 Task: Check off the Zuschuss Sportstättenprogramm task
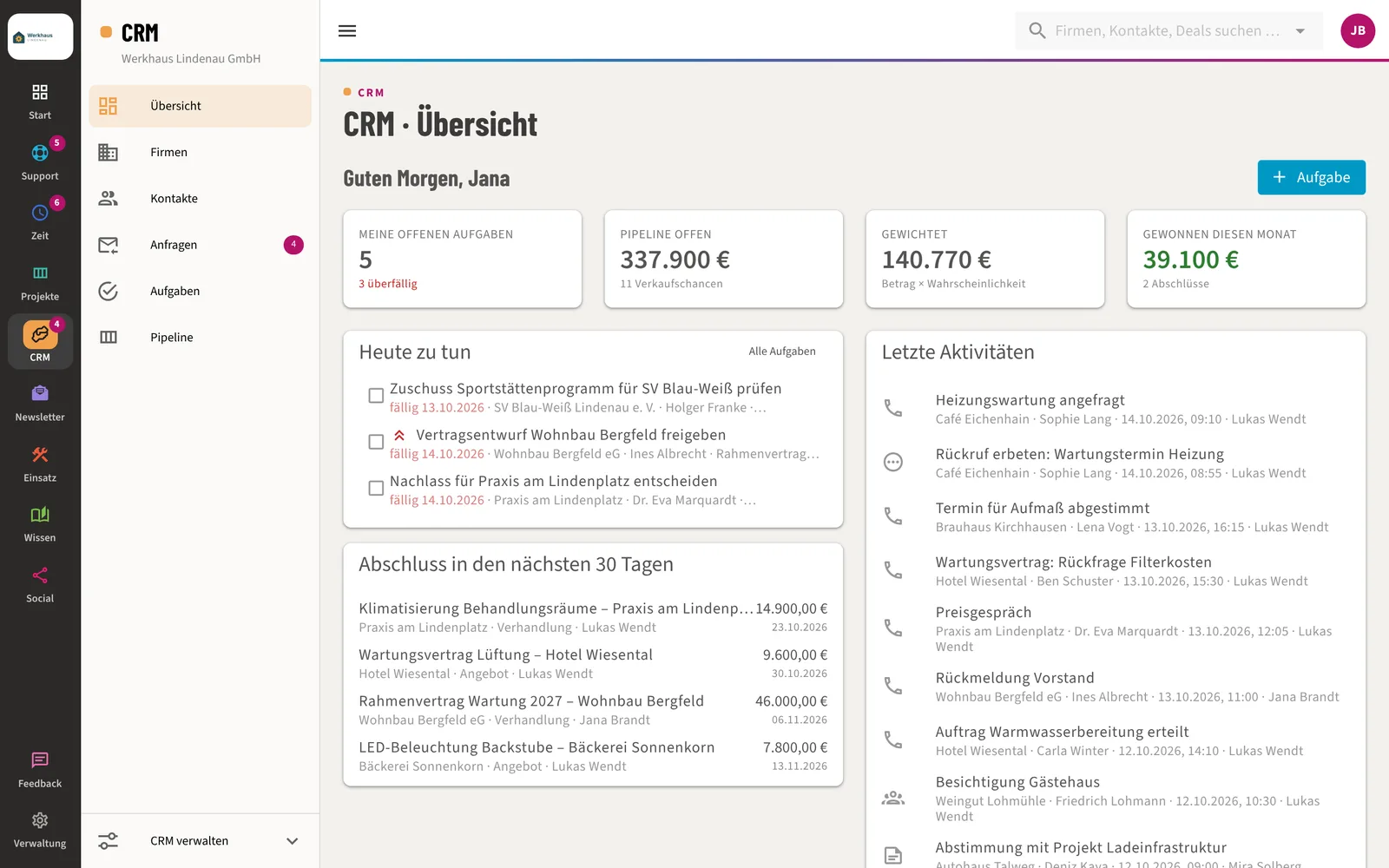point(376,396)
